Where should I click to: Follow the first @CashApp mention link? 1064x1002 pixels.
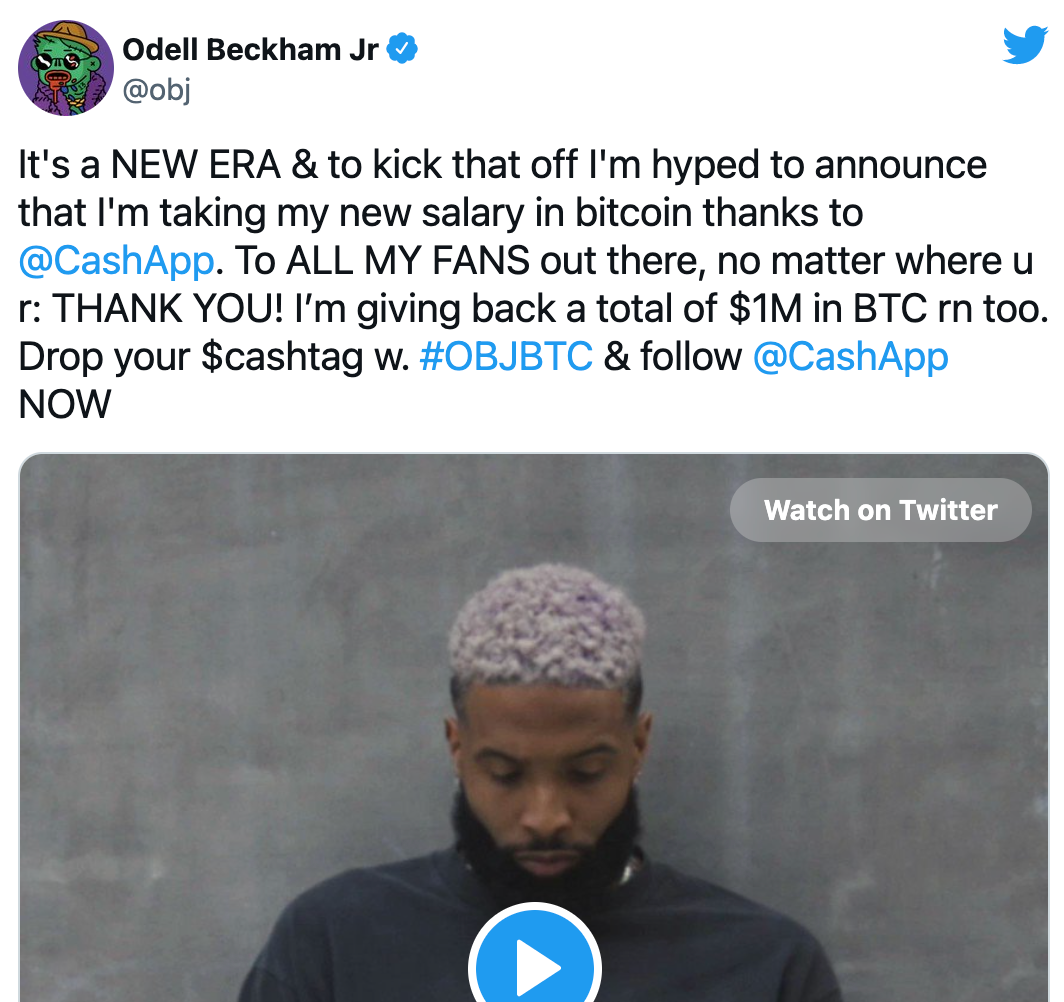coord(117,261)
